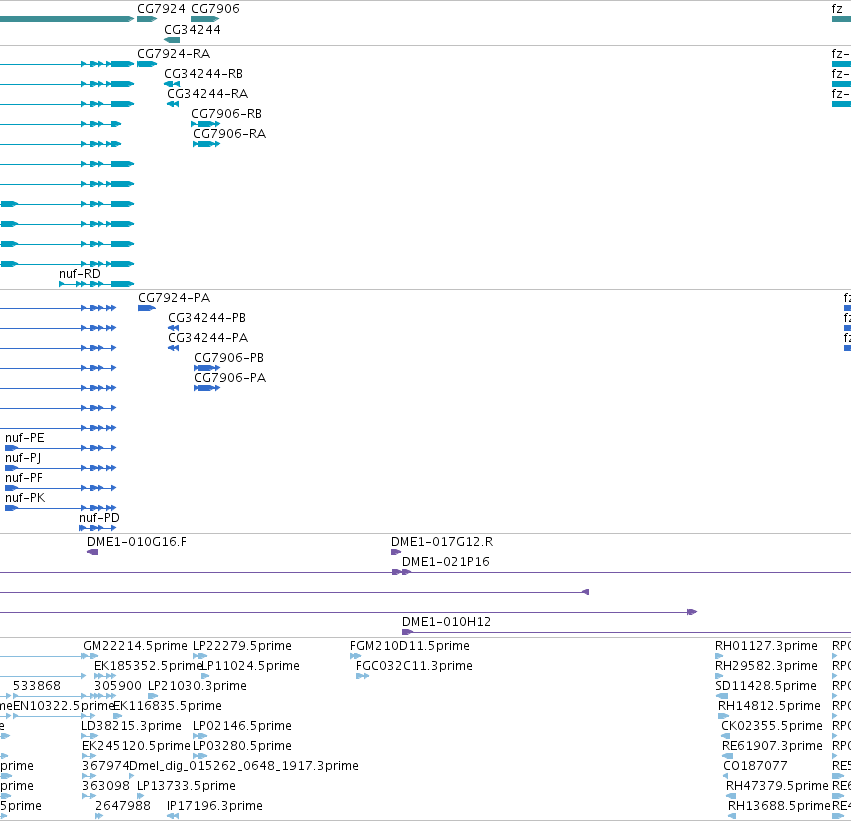Screen dimensions: 851x821
Task: Click LP03280.5prime EST label
Action: point(243,747)
